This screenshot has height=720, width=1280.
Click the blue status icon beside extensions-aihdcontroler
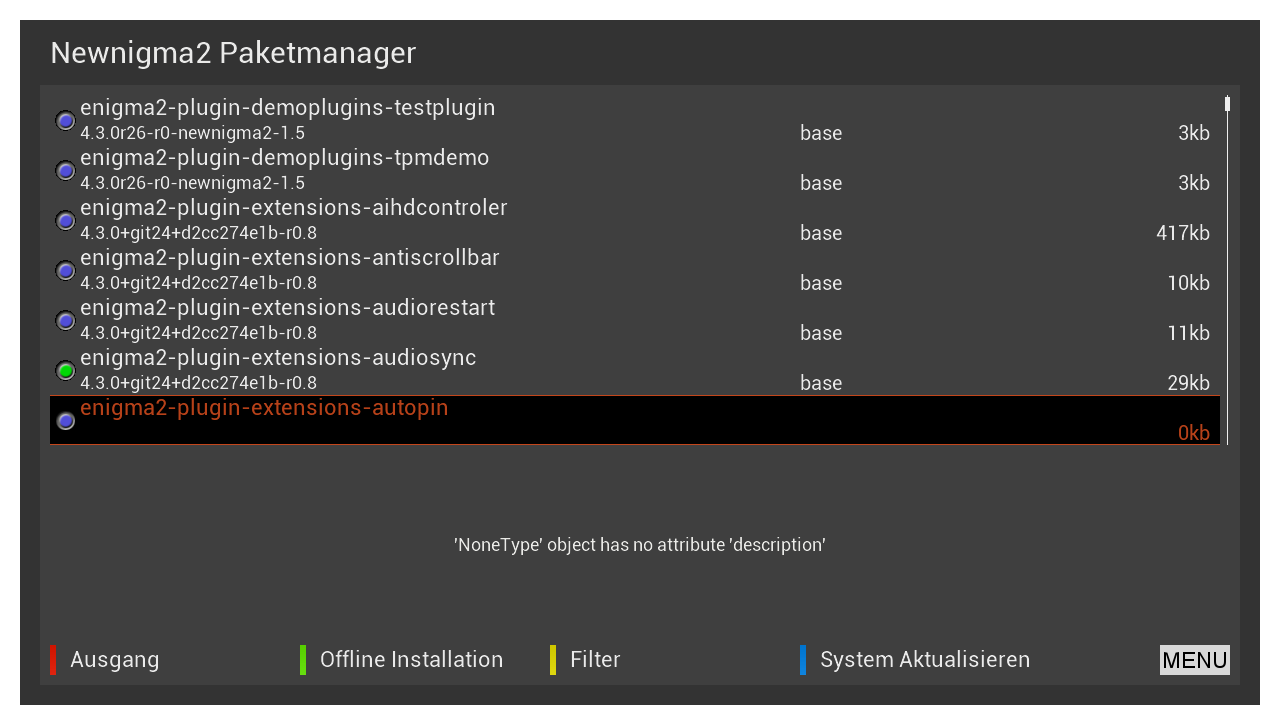pyautogui.click(x=66, y=221)
